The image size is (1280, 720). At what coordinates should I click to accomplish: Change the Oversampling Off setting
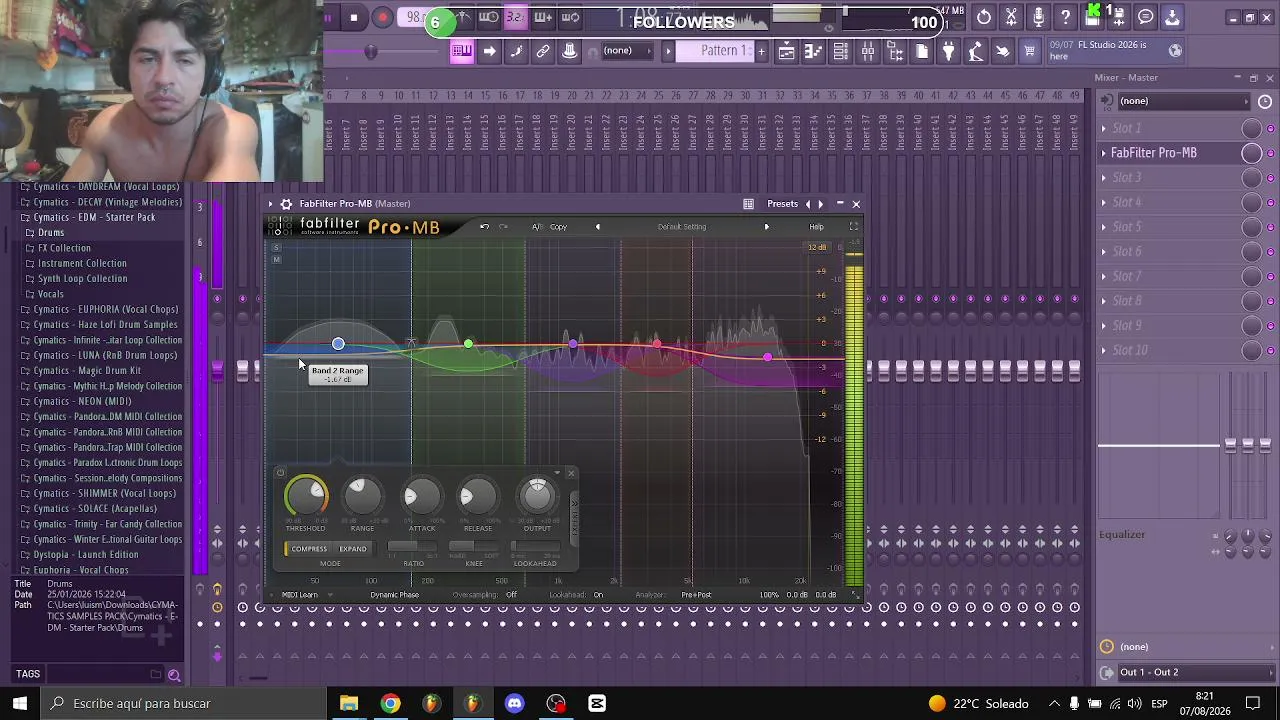coord(511,595)
